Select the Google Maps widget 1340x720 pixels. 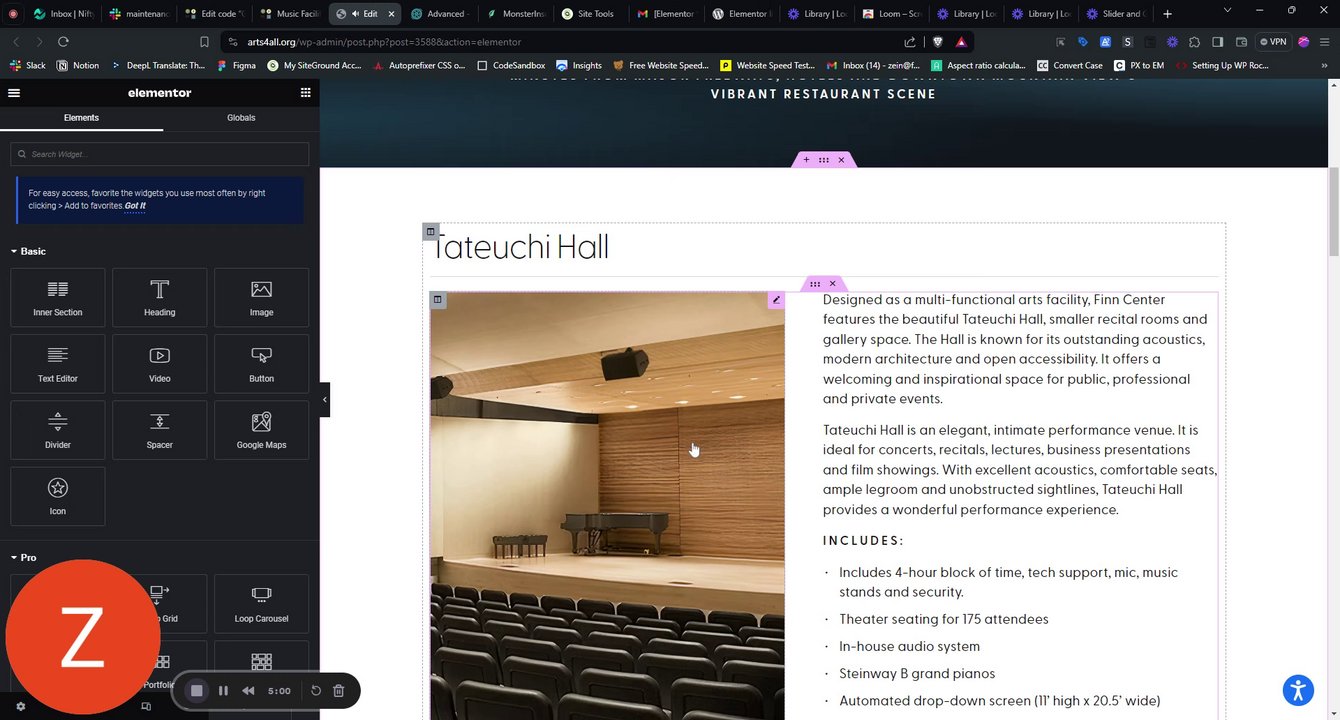(x=261, y=430)
